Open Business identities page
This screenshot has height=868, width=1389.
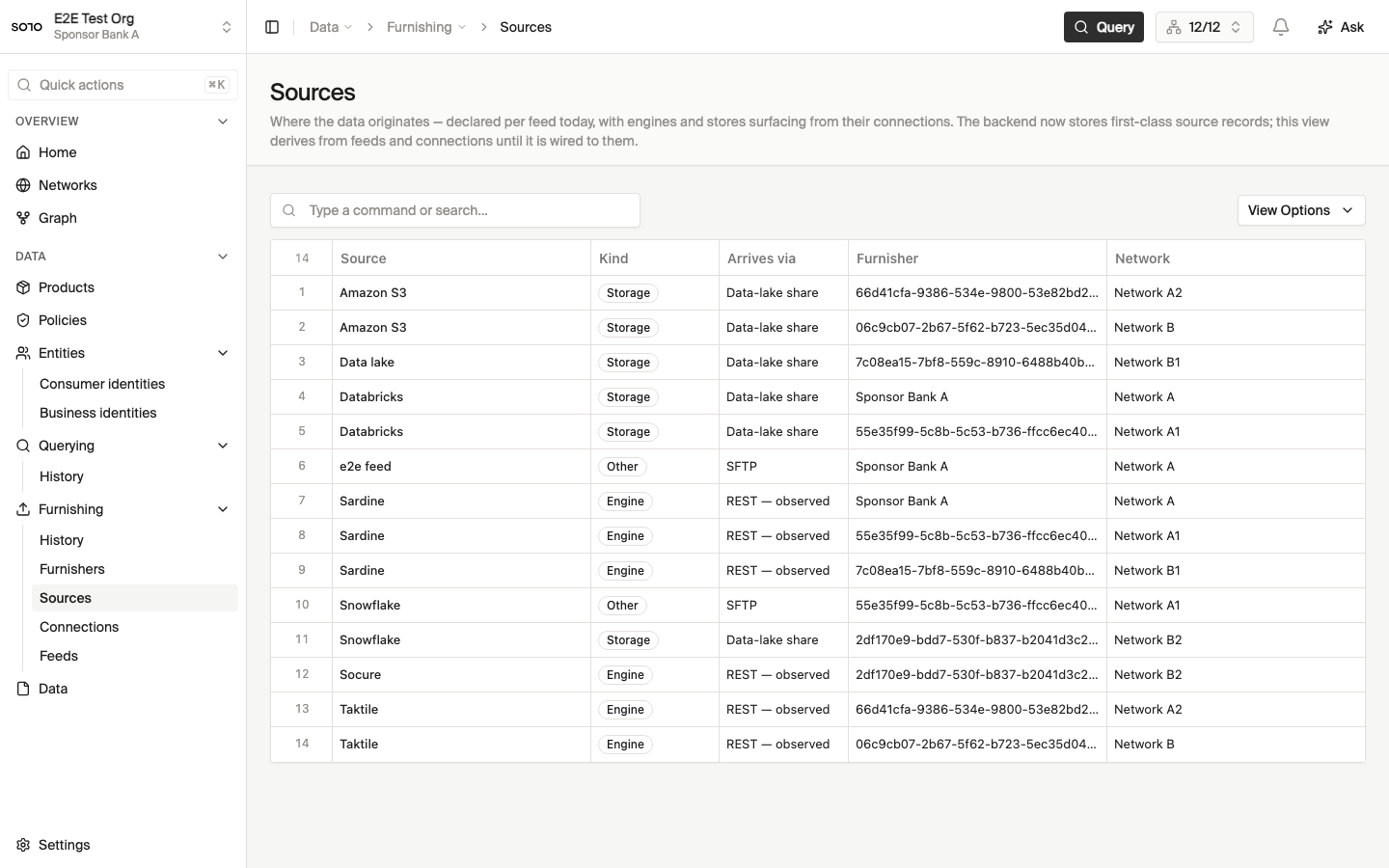click(x=97, y=413)
